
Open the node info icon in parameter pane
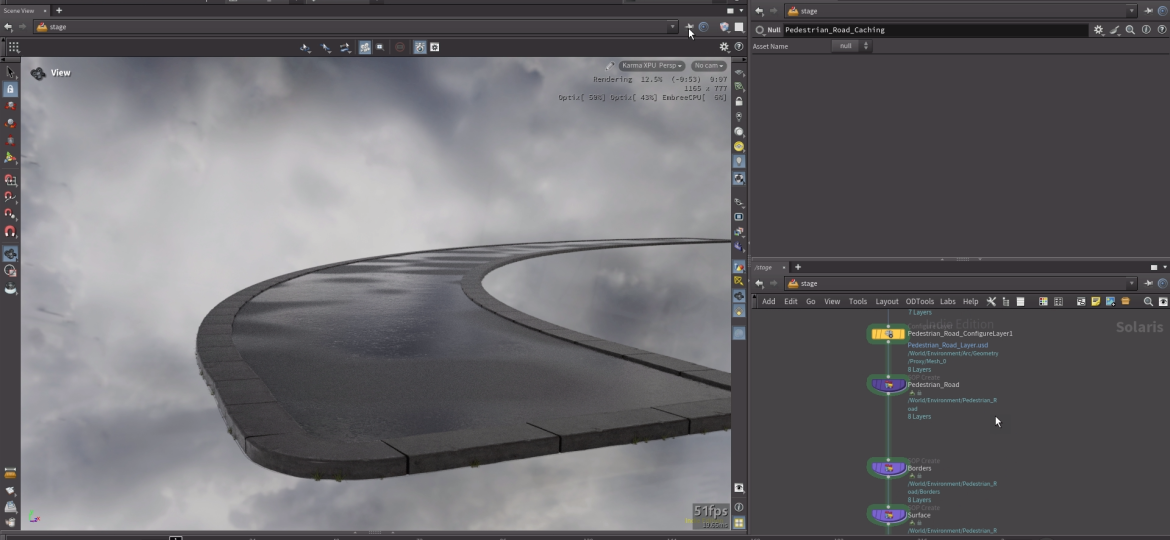click(1146, 30)
